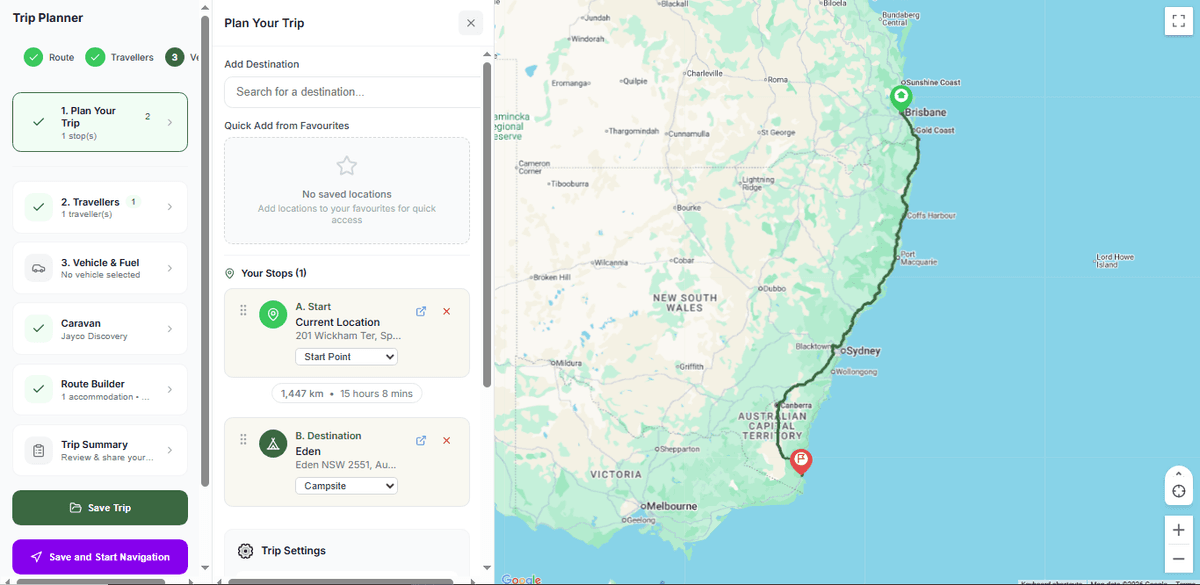Click the Travellers completed checkmark
This screenshot has height=585, width=1200.
pyautogui.click(x=95, y=57)
